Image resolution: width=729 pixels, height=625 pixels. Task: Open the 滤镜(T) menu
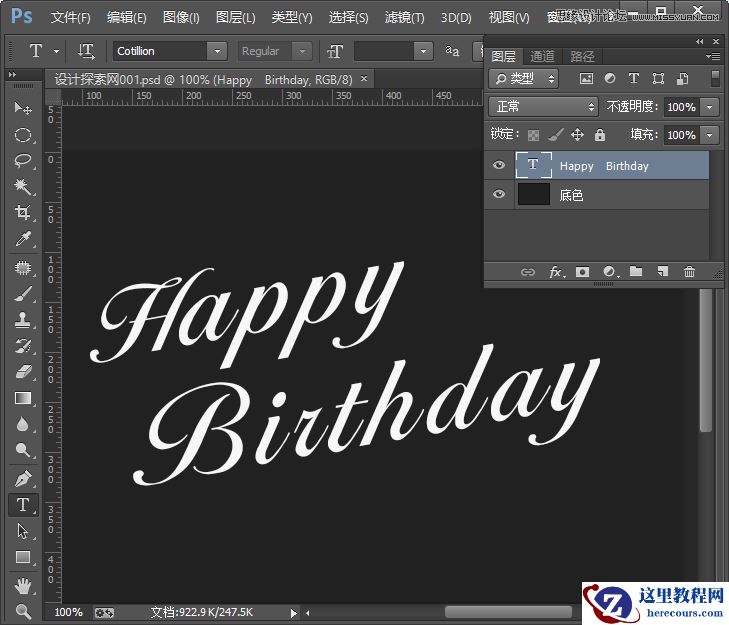(404, 17)
